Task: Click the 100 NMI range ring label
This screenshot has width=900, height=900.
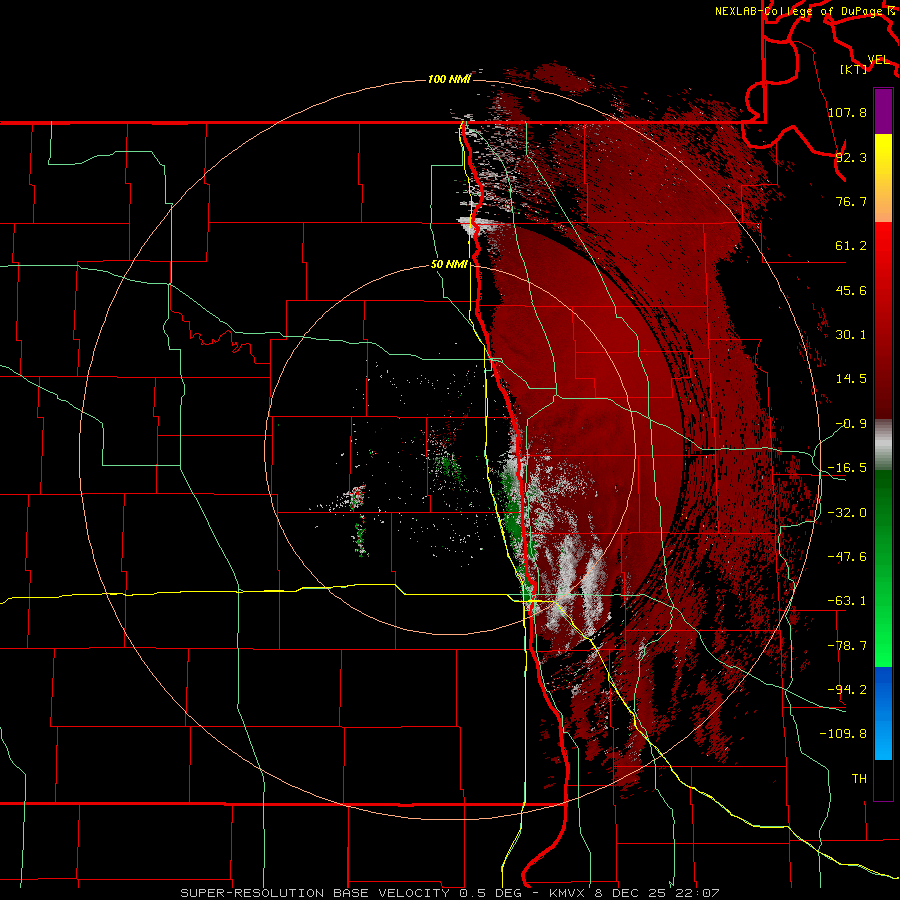Action: coord(449,79)
